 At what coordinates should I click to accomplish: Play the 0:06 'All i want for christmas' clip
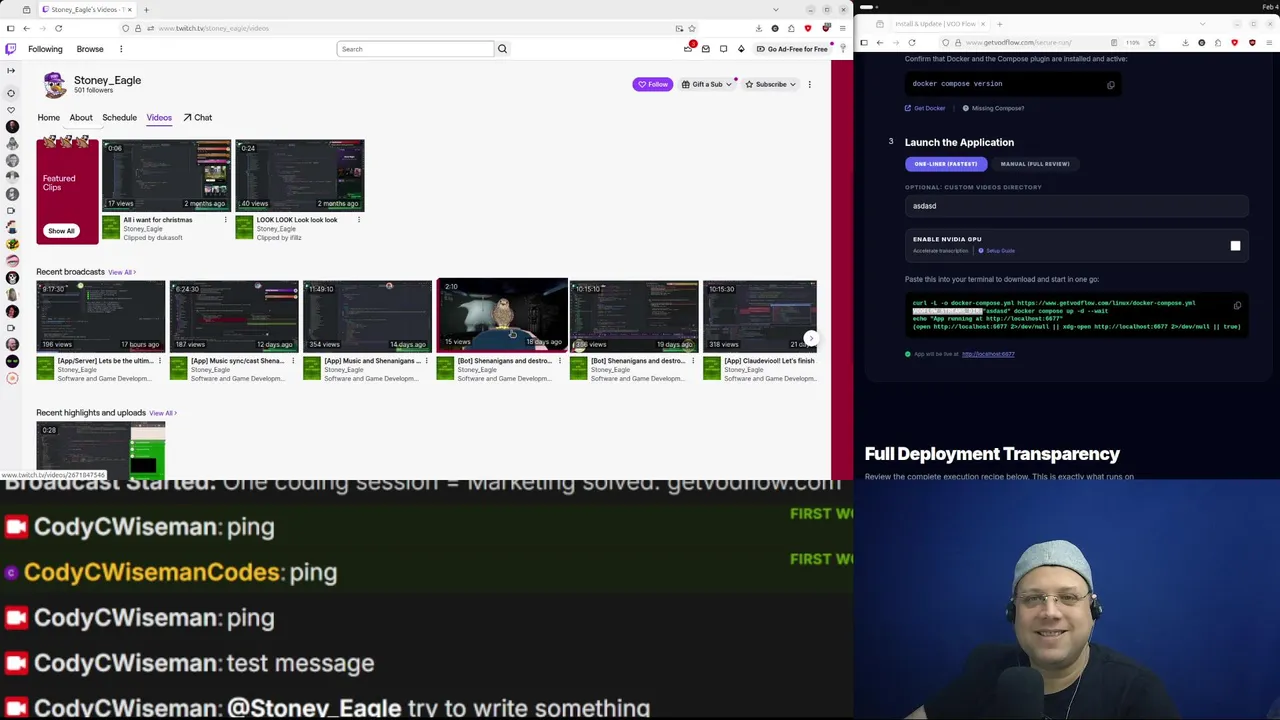pos(166,176)
